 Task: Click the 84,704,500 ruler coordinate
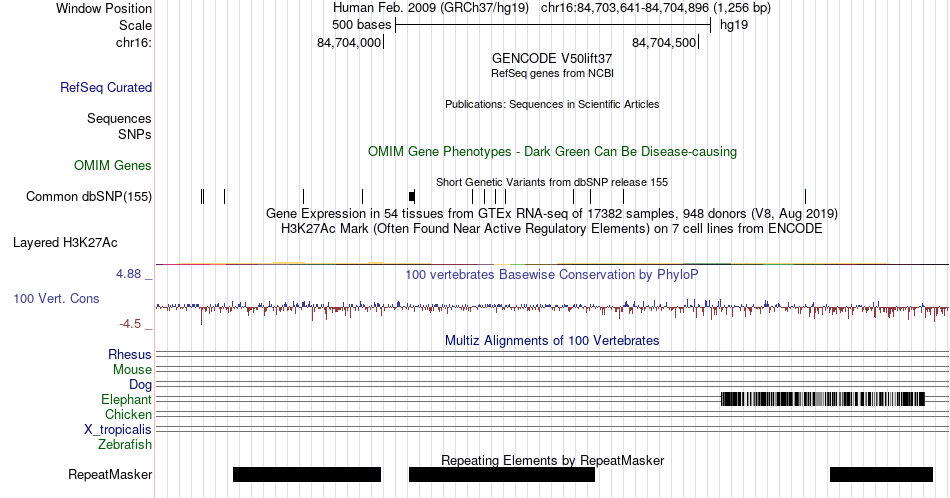(x=664, y=42)
